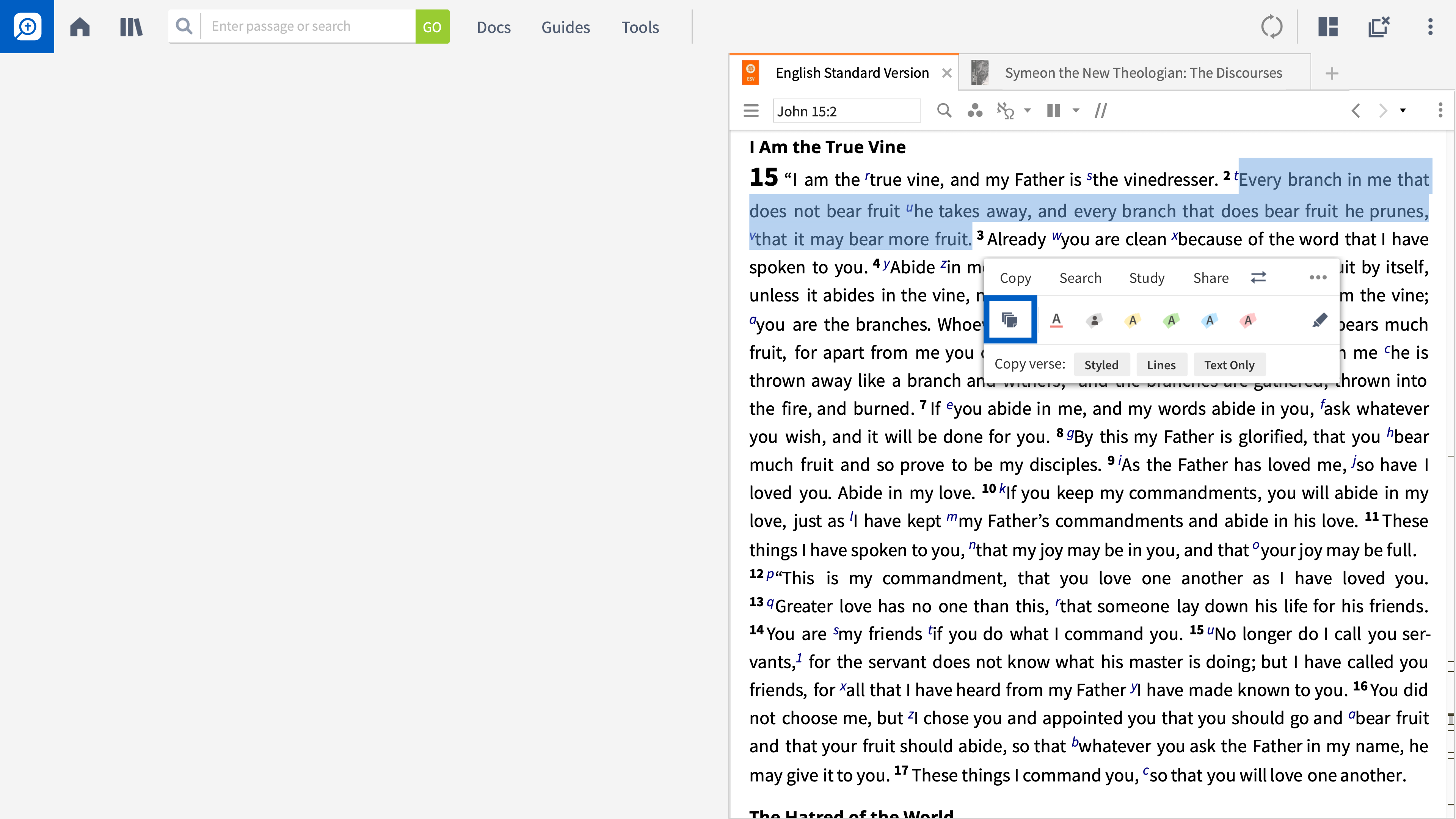
Task: Expand the interlinear options dropdown arrow
Action: coord(1028,111)
